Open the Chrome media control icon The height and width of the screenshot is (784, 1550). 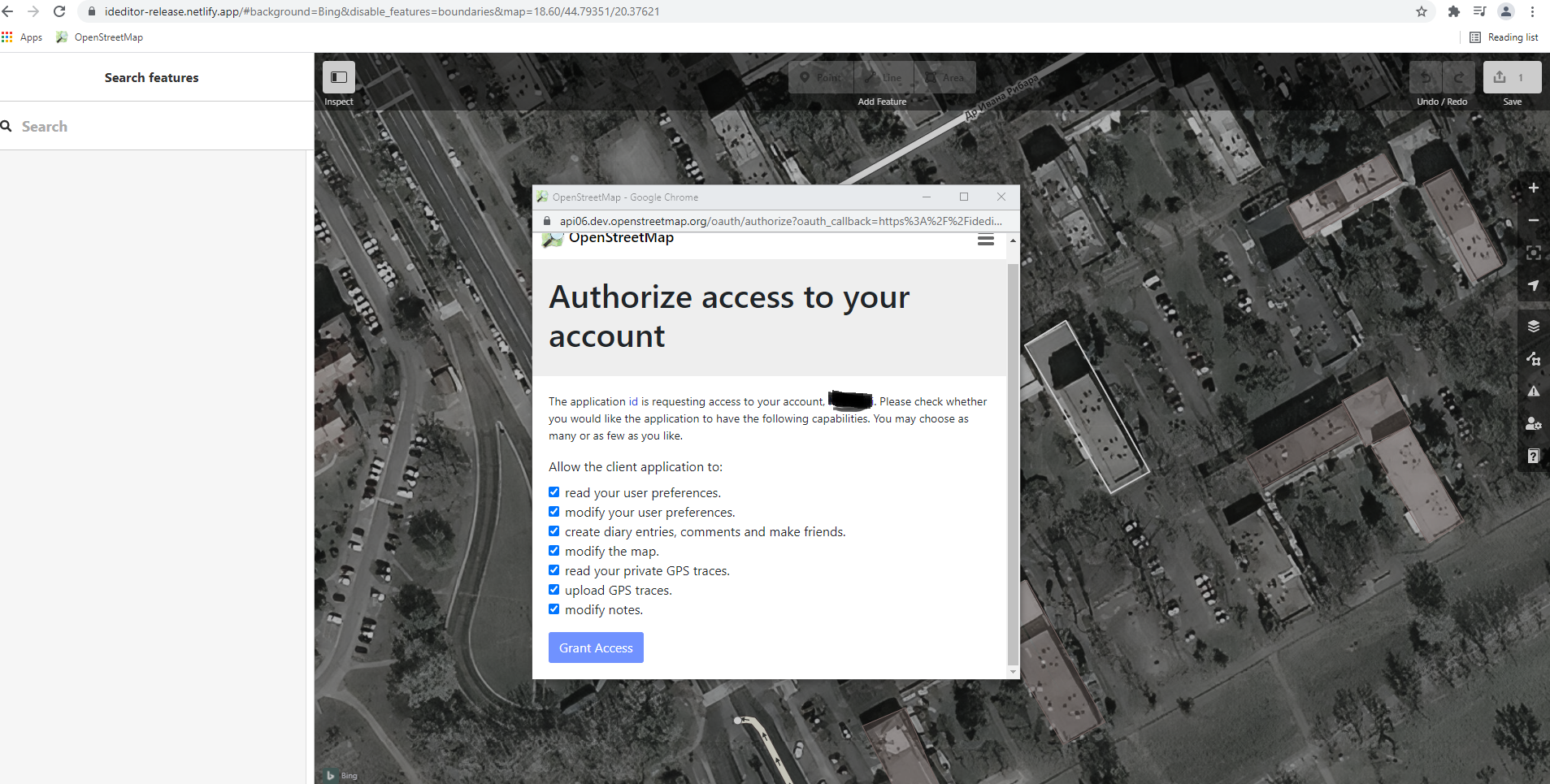(x=1480, y=11)
